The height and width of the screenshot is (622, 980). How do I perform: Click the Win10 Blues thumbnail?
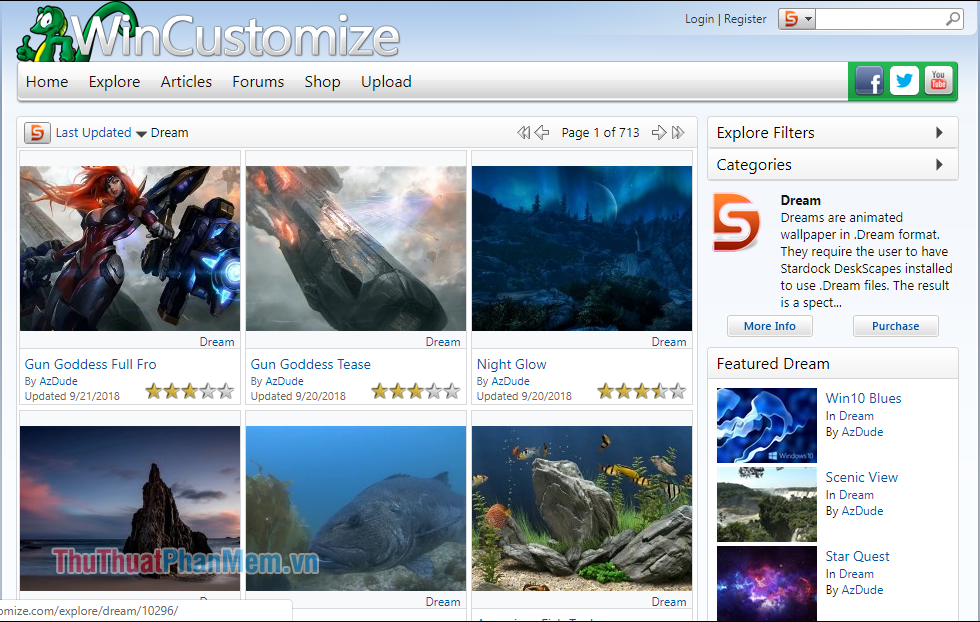(766, 426)
